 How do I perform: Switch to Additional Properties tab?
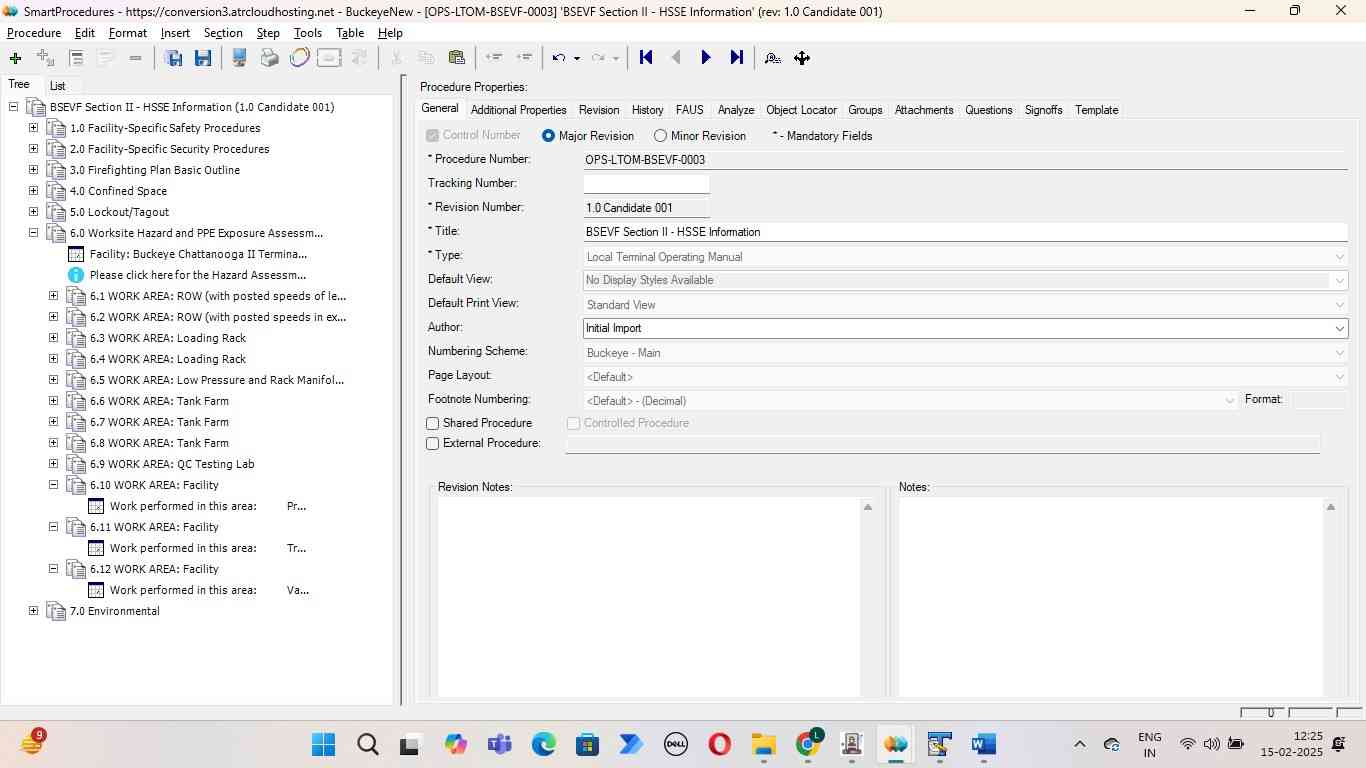(518, 110)
